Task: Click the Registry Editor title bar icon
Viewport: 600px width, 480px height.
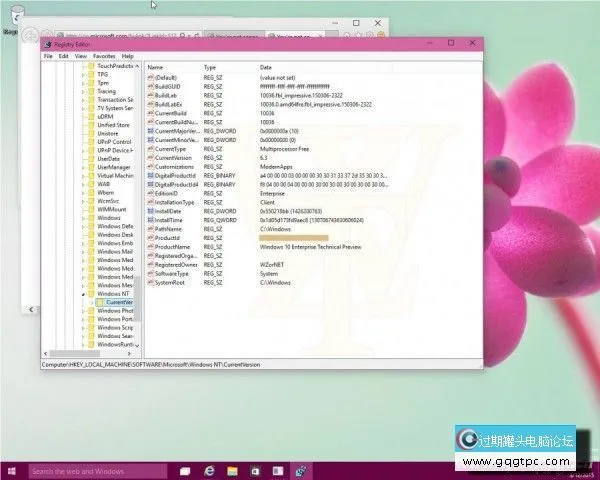Action: pyautogui.click(x=47, y=44)
